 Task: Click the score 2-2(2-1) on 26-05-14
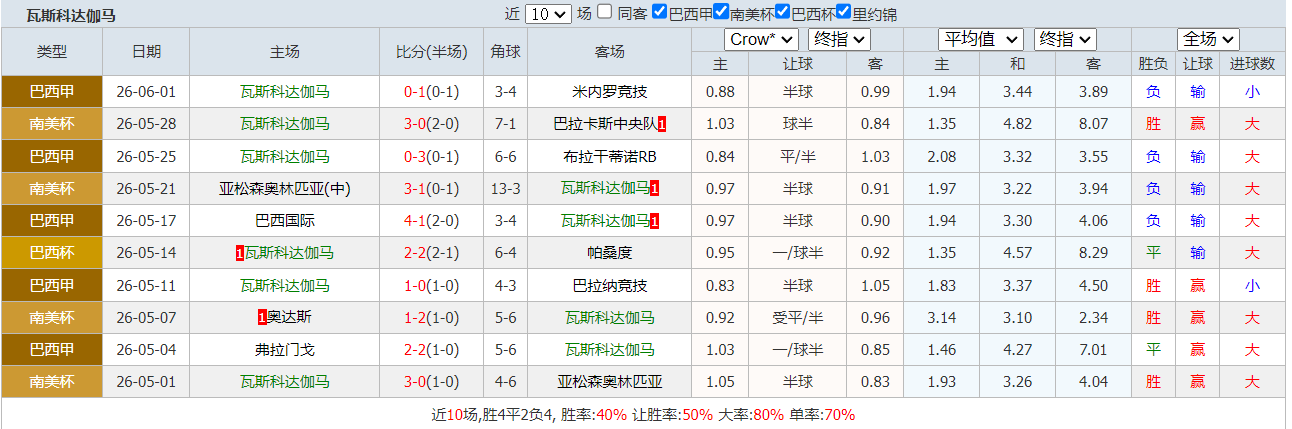[432, 252]
